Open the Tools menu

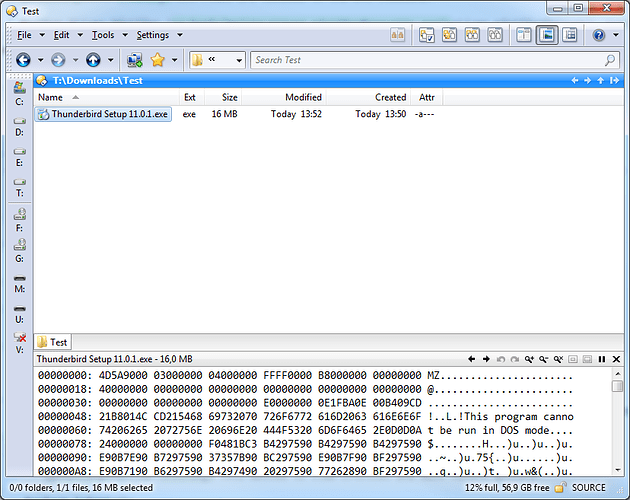pyautogui.click(x=103, y=35)
